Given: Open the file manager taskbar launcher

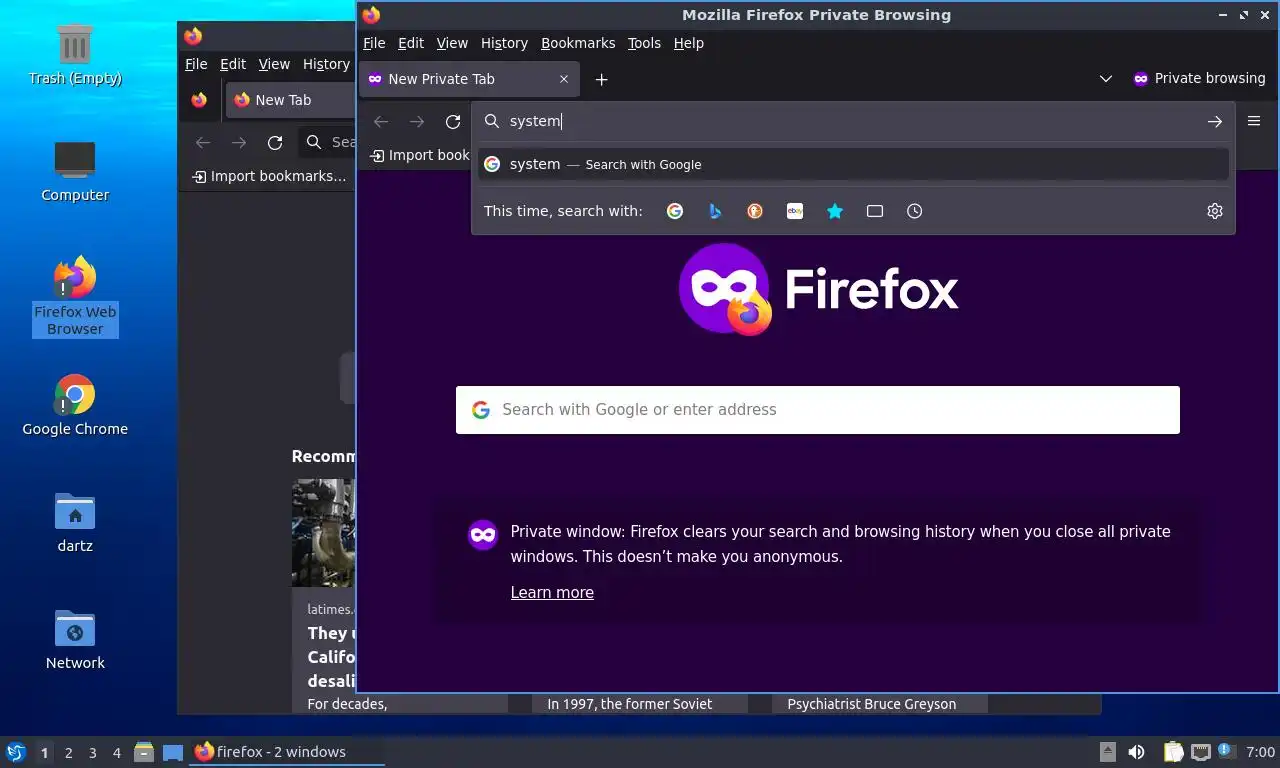Looking at the screenshot, I should (x=144, y=752).
